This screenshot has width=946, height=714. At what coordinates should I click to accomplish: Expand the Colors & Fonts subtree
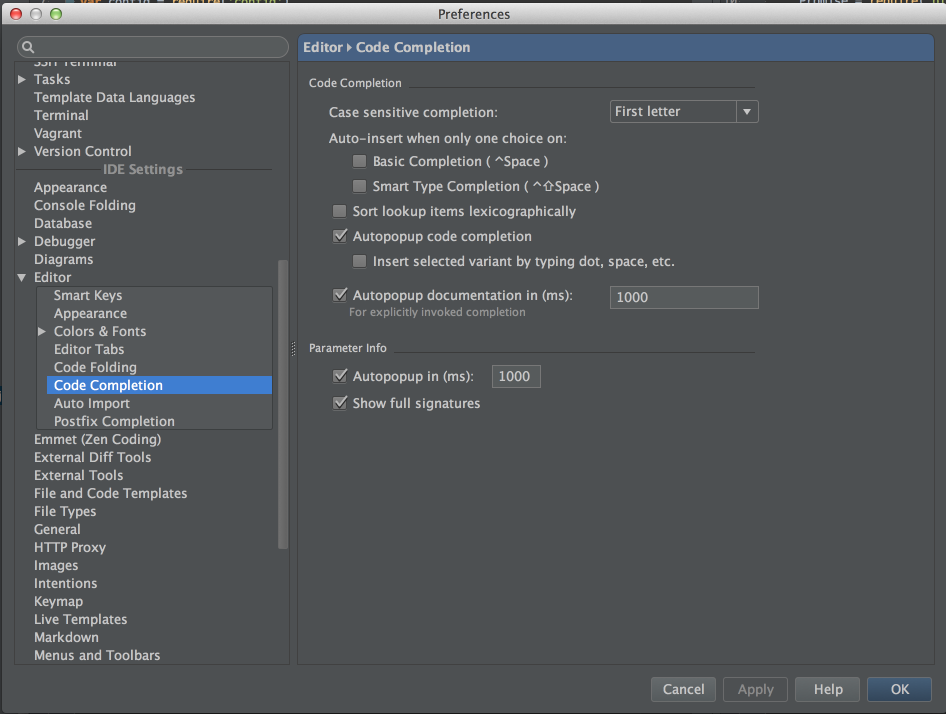click(x=42, y=332)
